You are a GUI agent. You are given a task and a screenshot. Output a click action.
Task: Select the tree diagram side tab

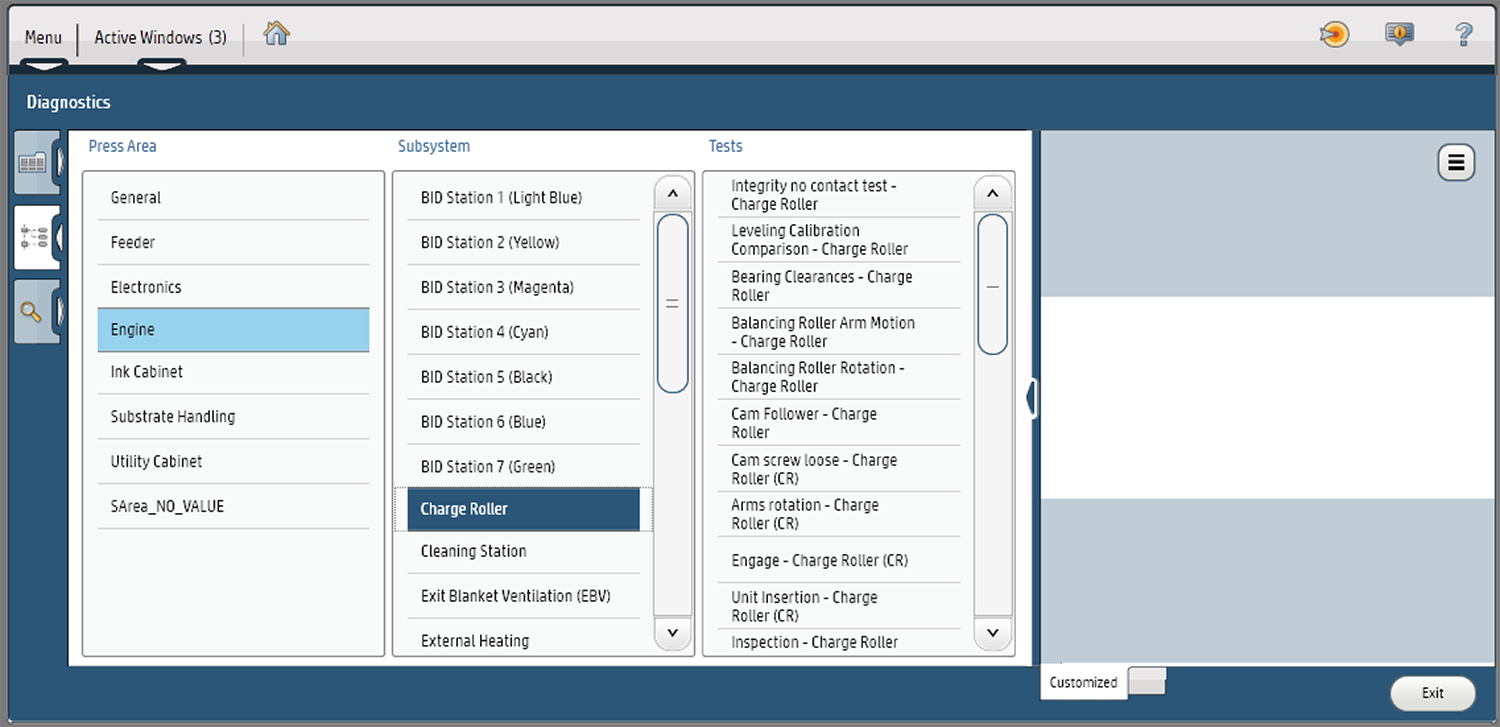click(35, 237)
